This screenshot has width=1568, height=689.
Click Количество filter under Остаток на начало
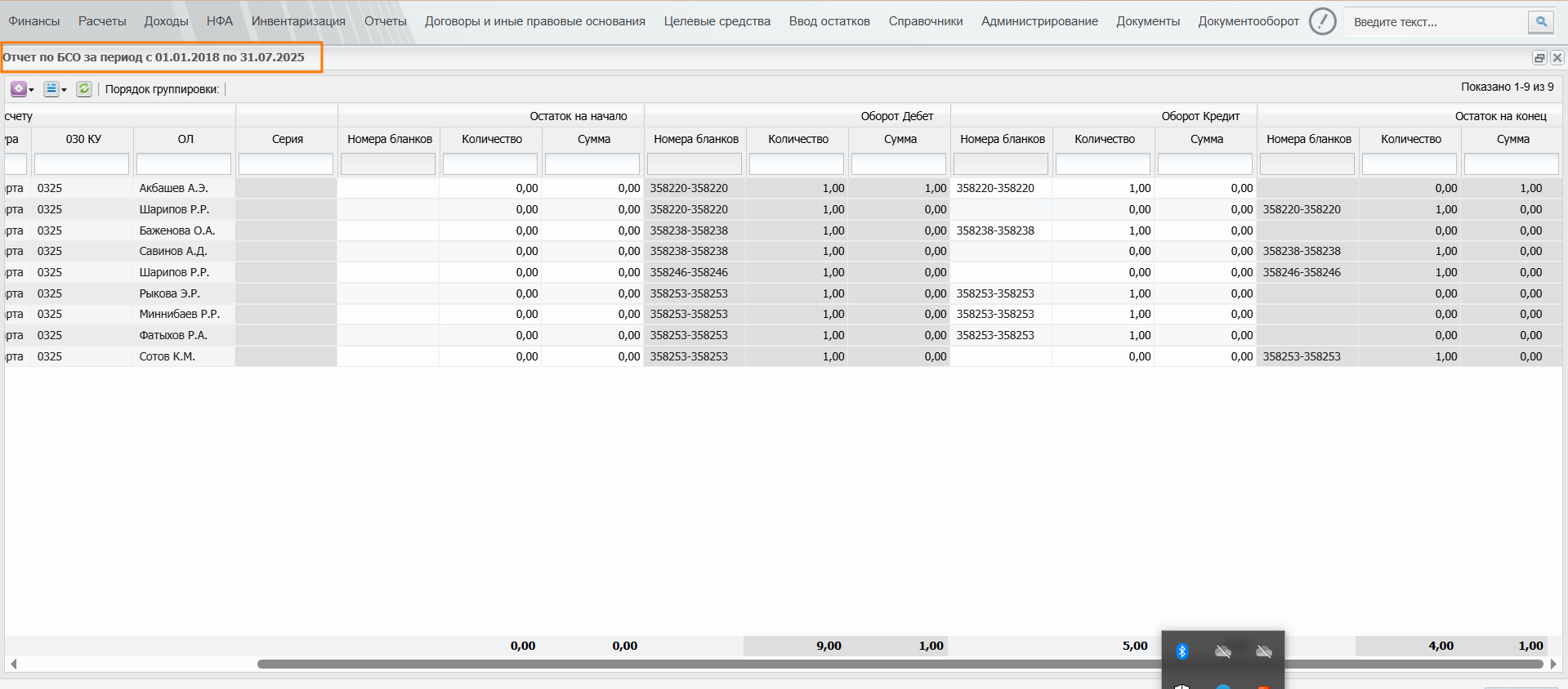(490, 164)
